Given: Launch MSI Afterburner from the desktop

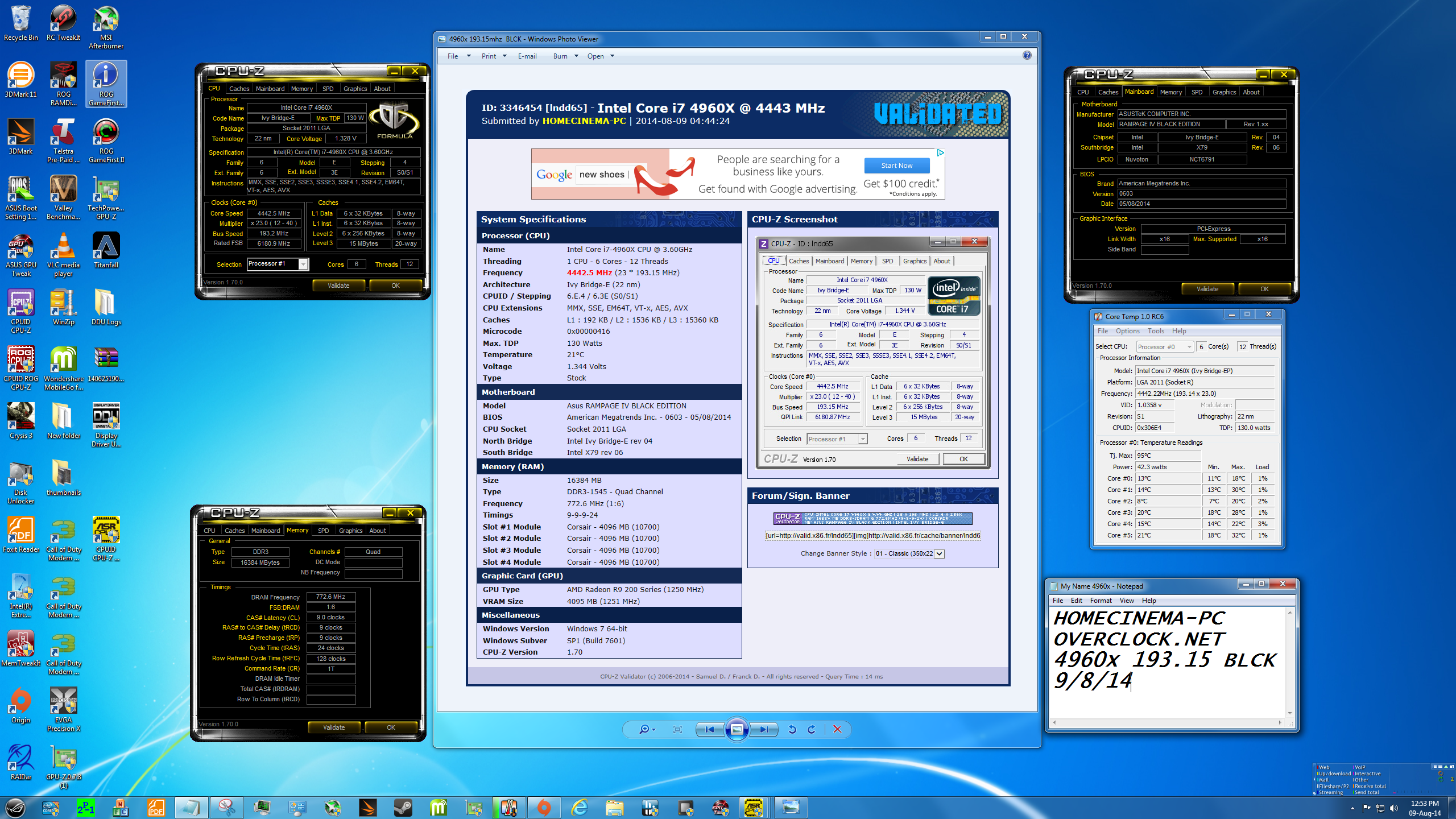Looking at the screenshot, I should [x=106, y=27].
